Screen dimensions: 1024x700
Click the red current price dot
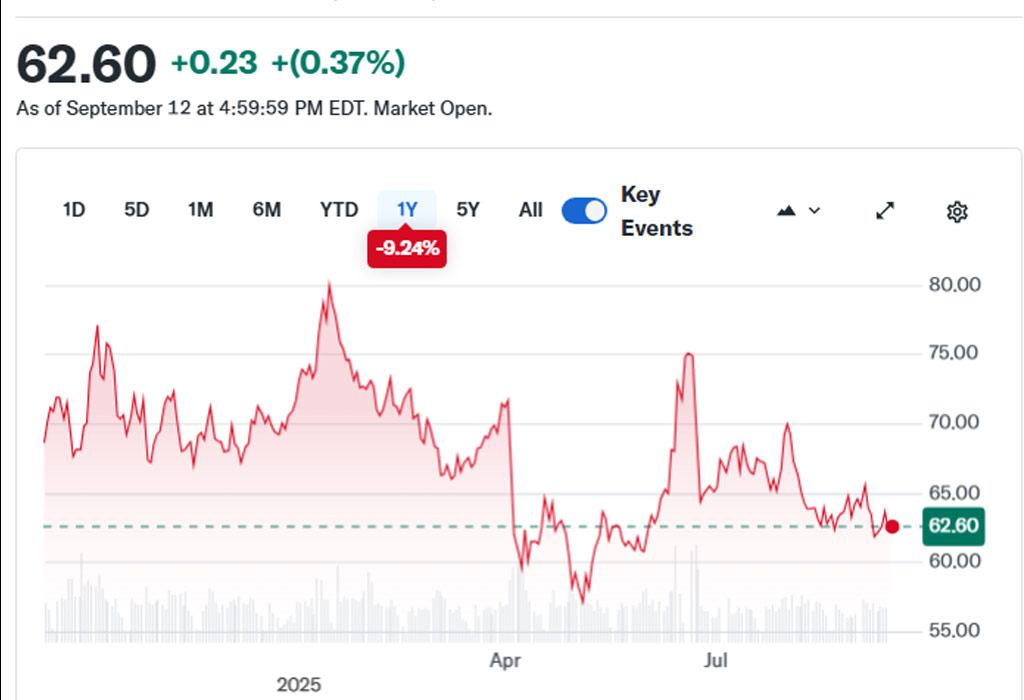click(892, 526)
